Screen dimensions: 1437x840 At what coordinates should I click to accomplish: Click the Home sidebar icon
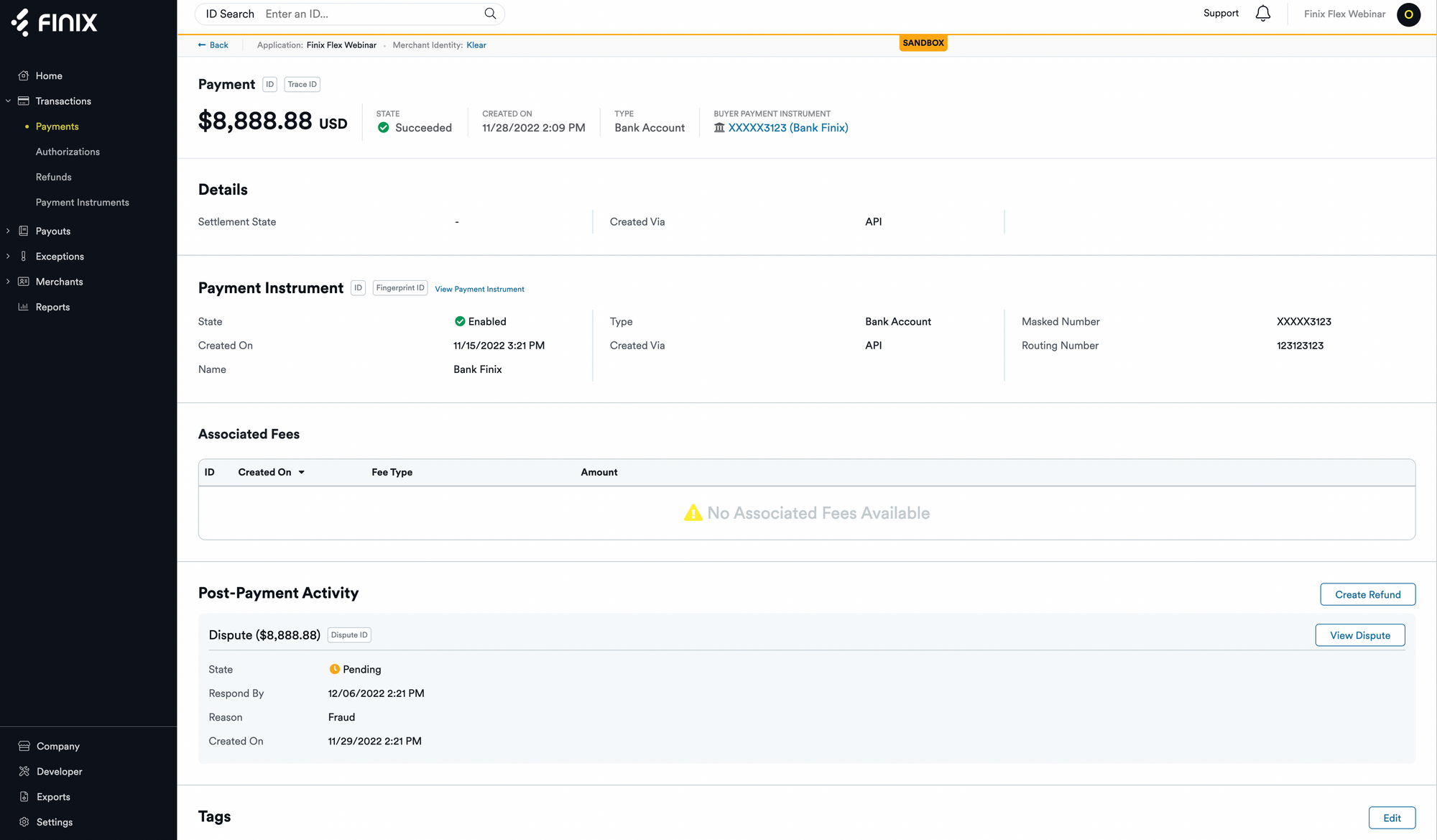tap(24, 75)
